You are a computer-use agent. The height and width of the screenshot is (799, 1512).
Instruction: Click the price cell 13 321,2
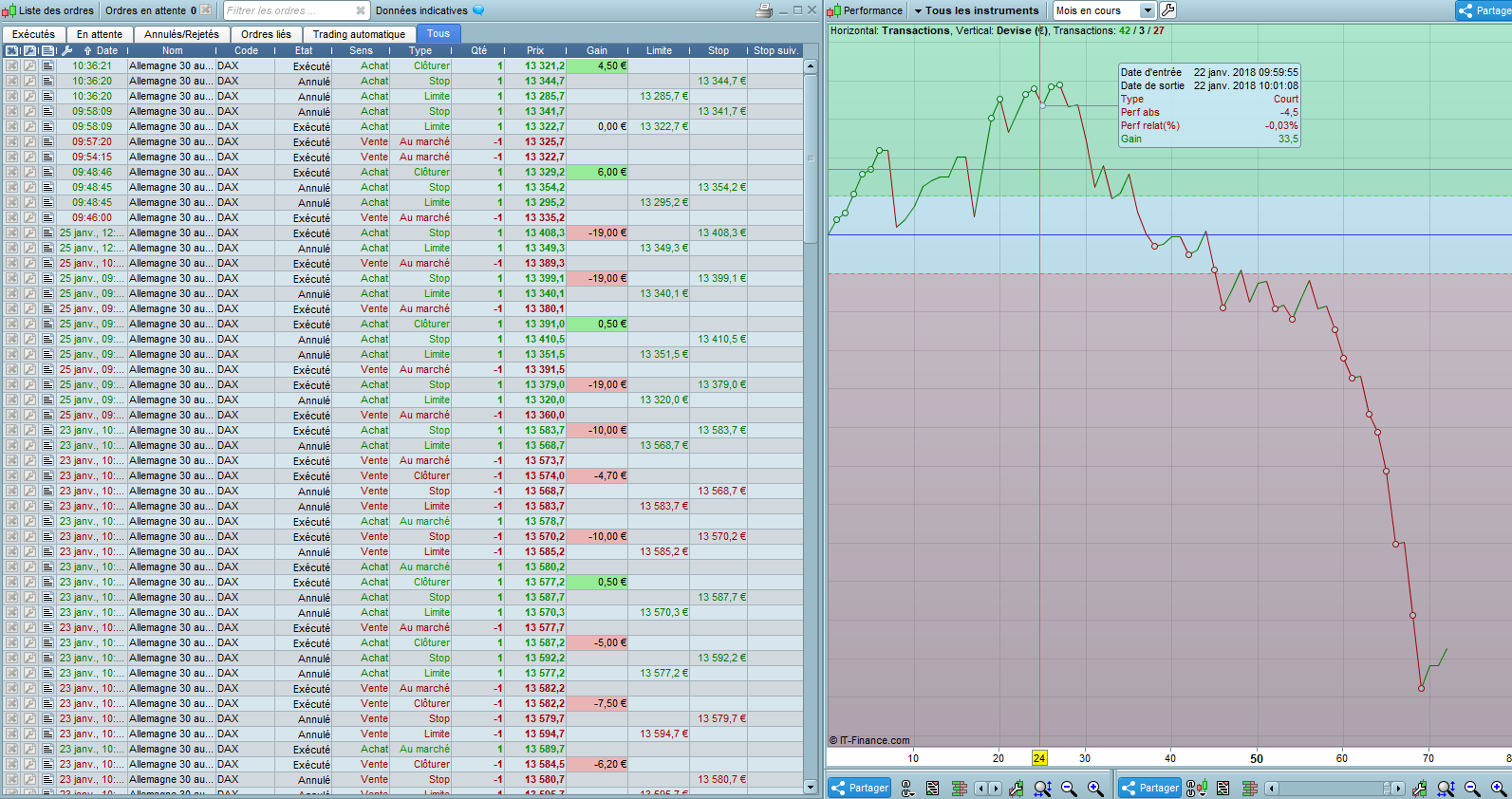click(x=535, y=66)
